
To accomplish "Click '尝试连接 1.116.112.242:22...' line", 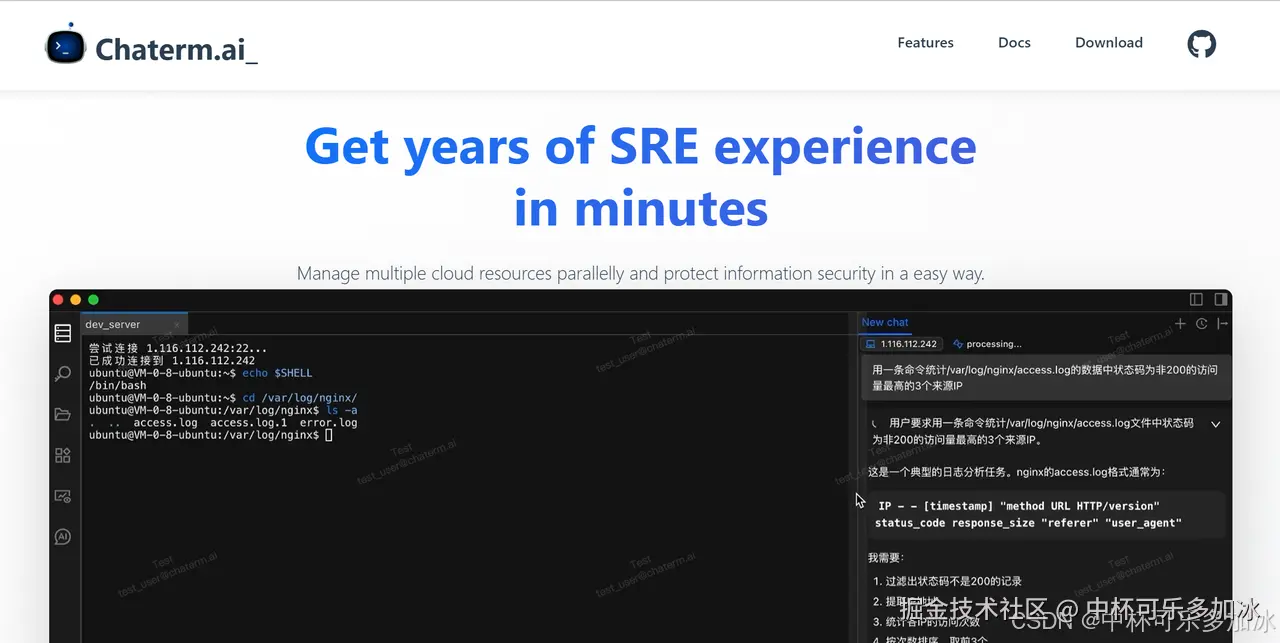I will tap(178, 348).
